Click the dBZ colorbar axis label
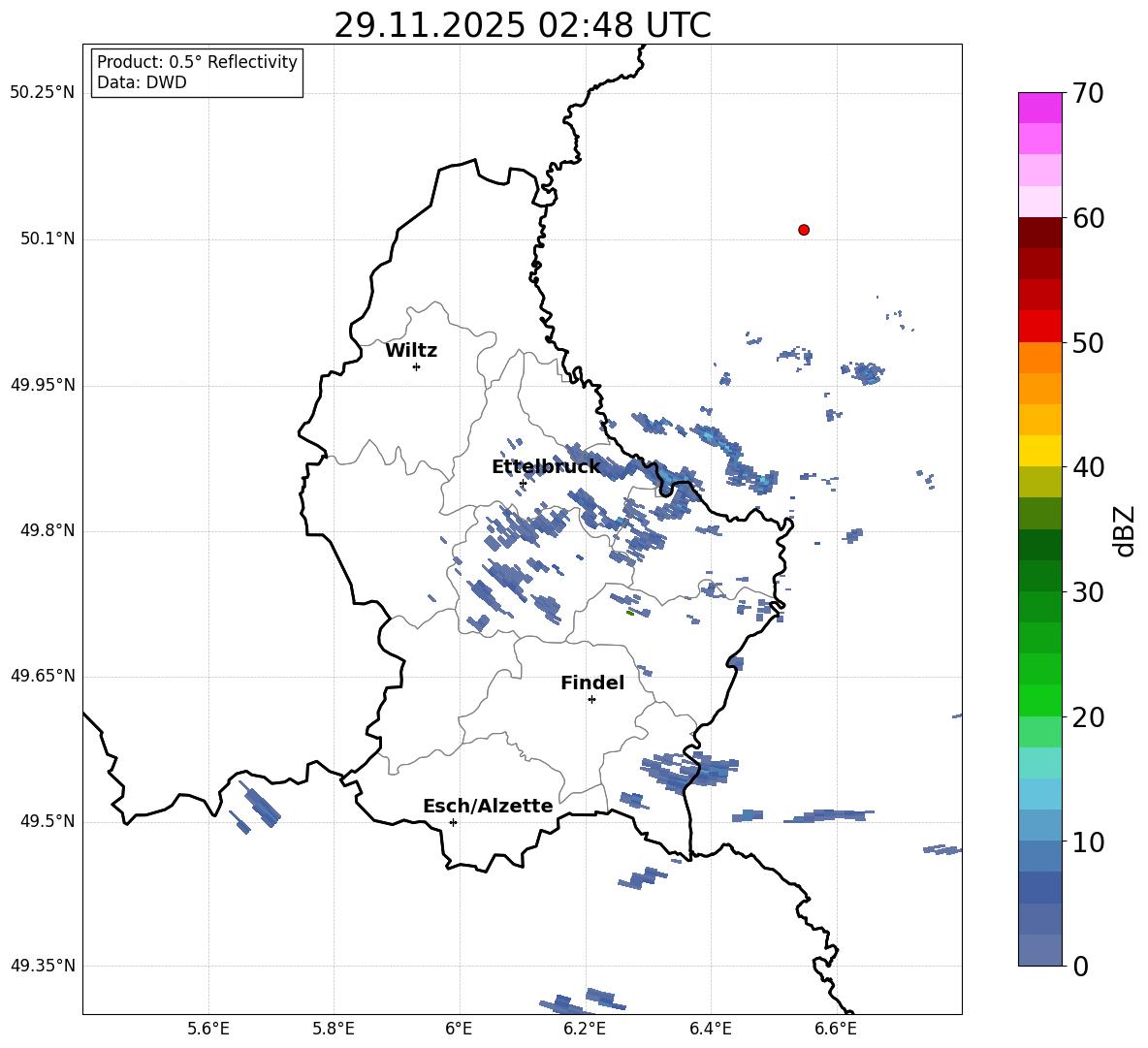This screenshot has width=1148, height=1048. click(x=1125, y=530)
